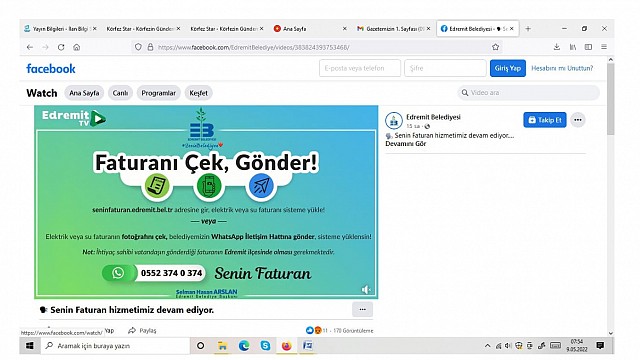Image resolution: width=640 pixels, height=360 pixels.
Task: Open the Keşfet tab
Action: click(198, 93)
